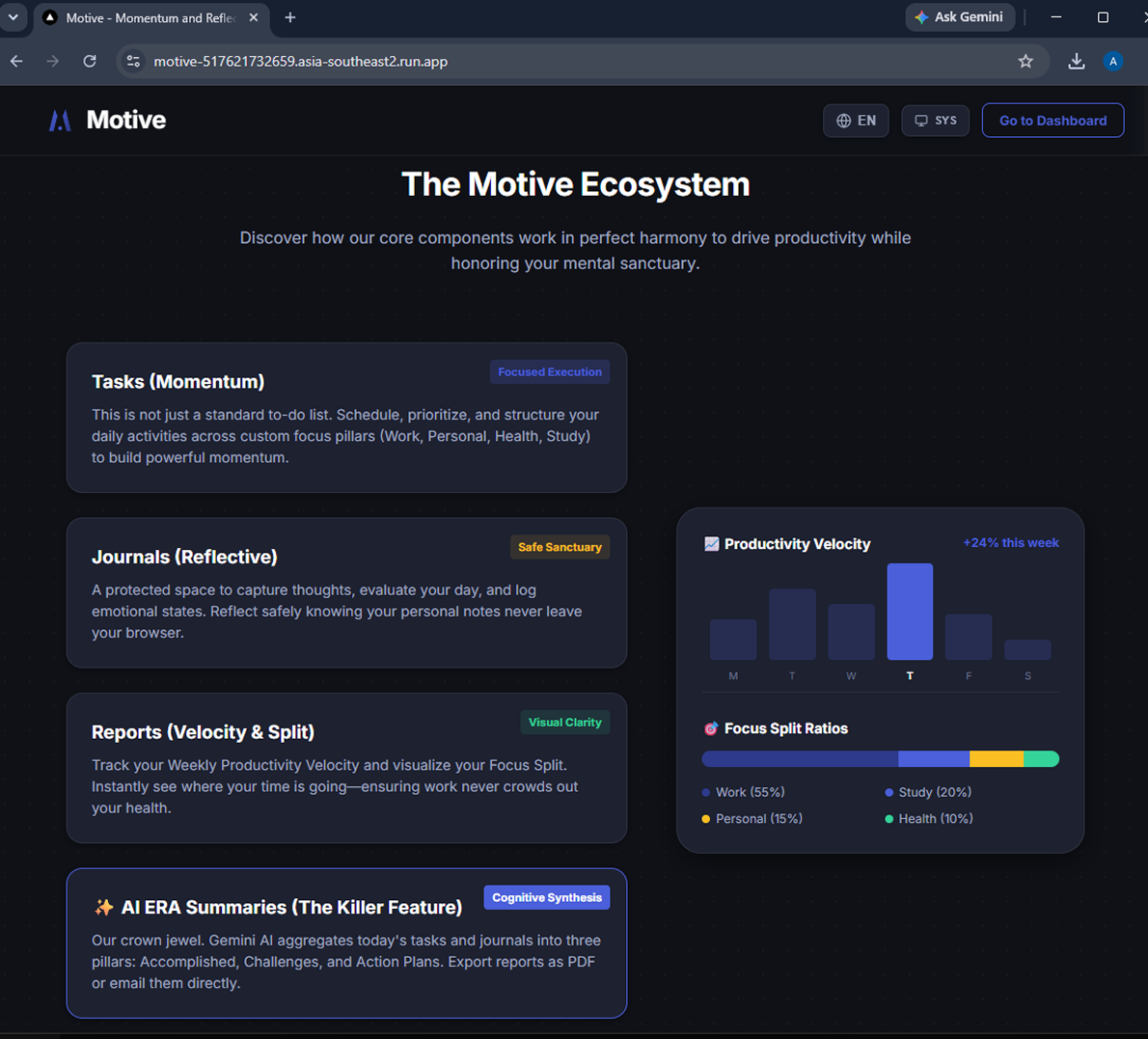Expand the tab search dropdown arrow
Image resolution: width=1148 pixels, height=1039 pixels.
14,16
